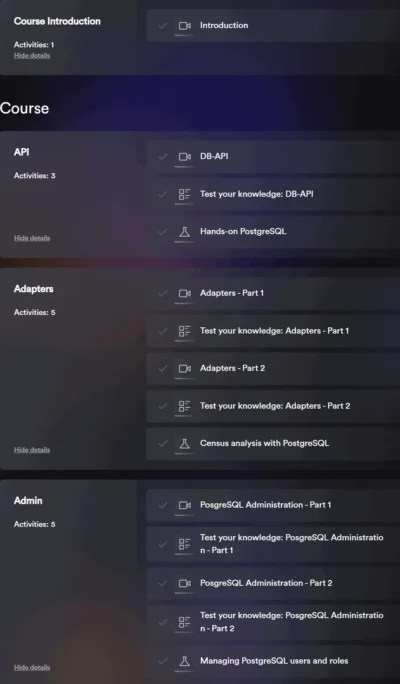
Task: Open Test your knowledge: Adapters - Part 2
Action: pyautogui.click(x=273, y=406)
